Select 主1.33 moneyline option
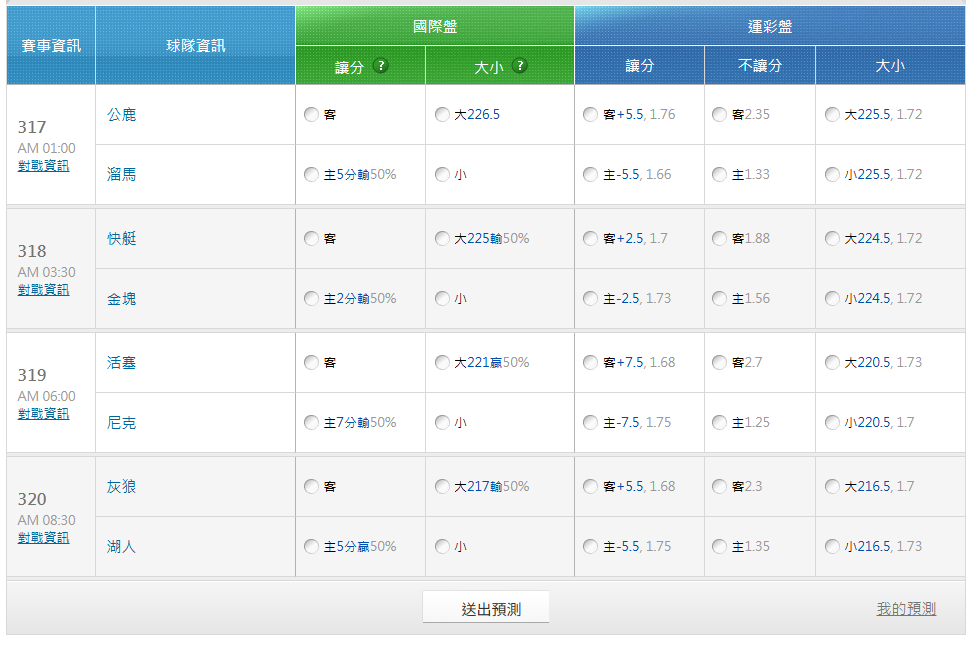 coord(719,175)
